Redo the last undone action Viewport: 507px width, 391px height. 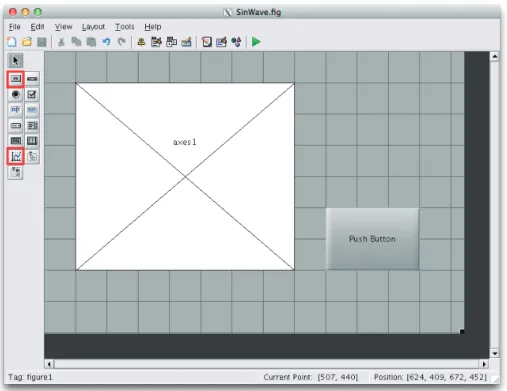click(x=122, y=42)
